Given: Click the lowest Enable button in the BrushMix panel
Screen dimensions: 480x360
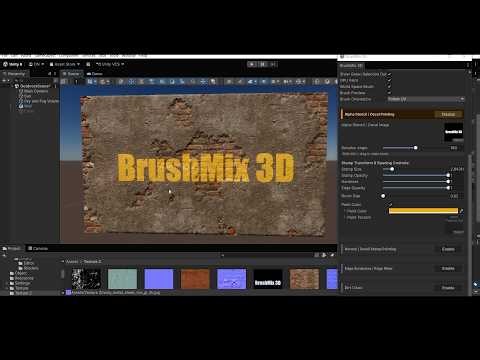Looking at the screenshot, I should point(448,288).
